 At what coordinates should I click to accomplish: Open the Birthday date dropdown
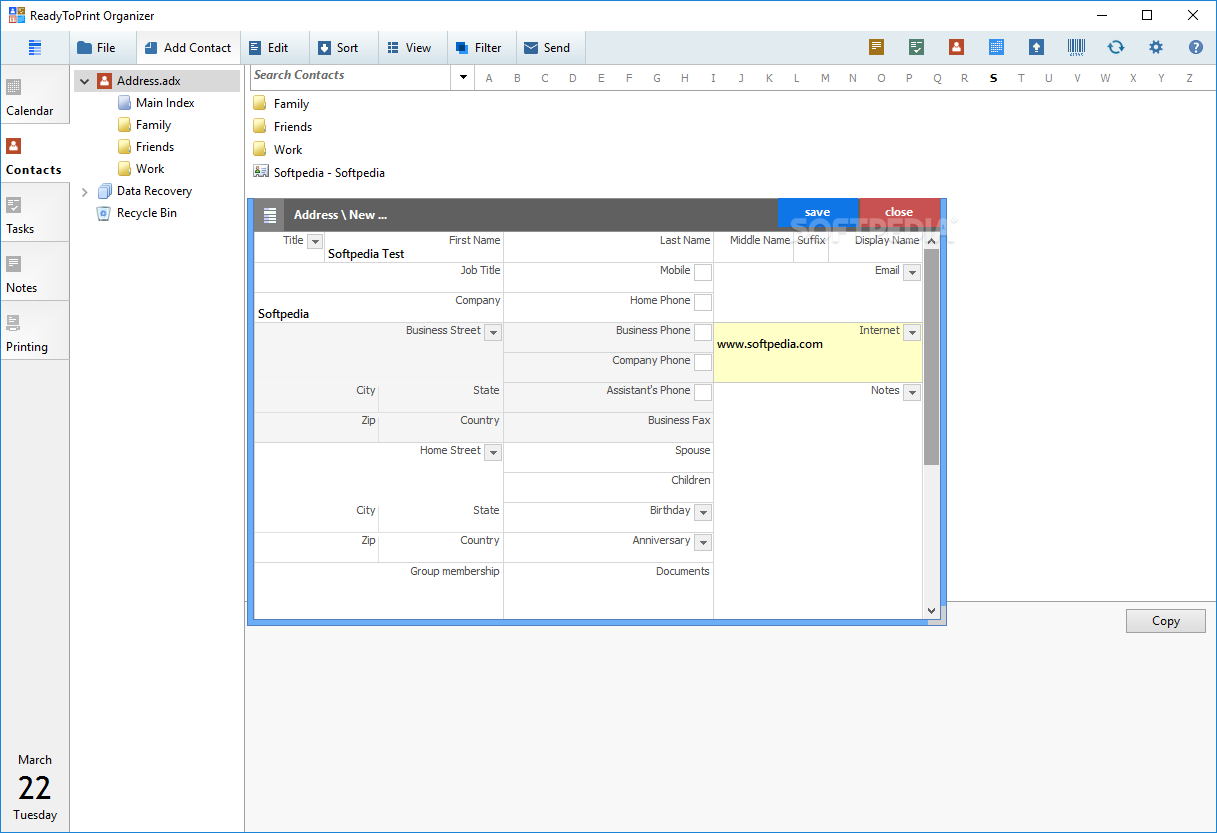[703, 512]
